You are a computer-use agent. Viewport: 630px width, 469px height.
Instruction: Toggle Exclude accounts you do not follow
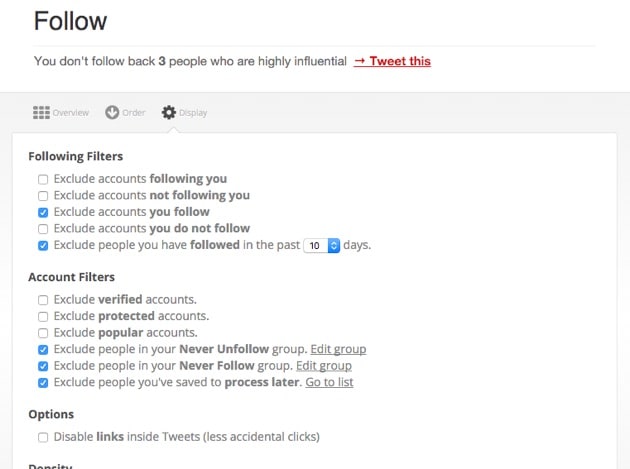point(43,228)
